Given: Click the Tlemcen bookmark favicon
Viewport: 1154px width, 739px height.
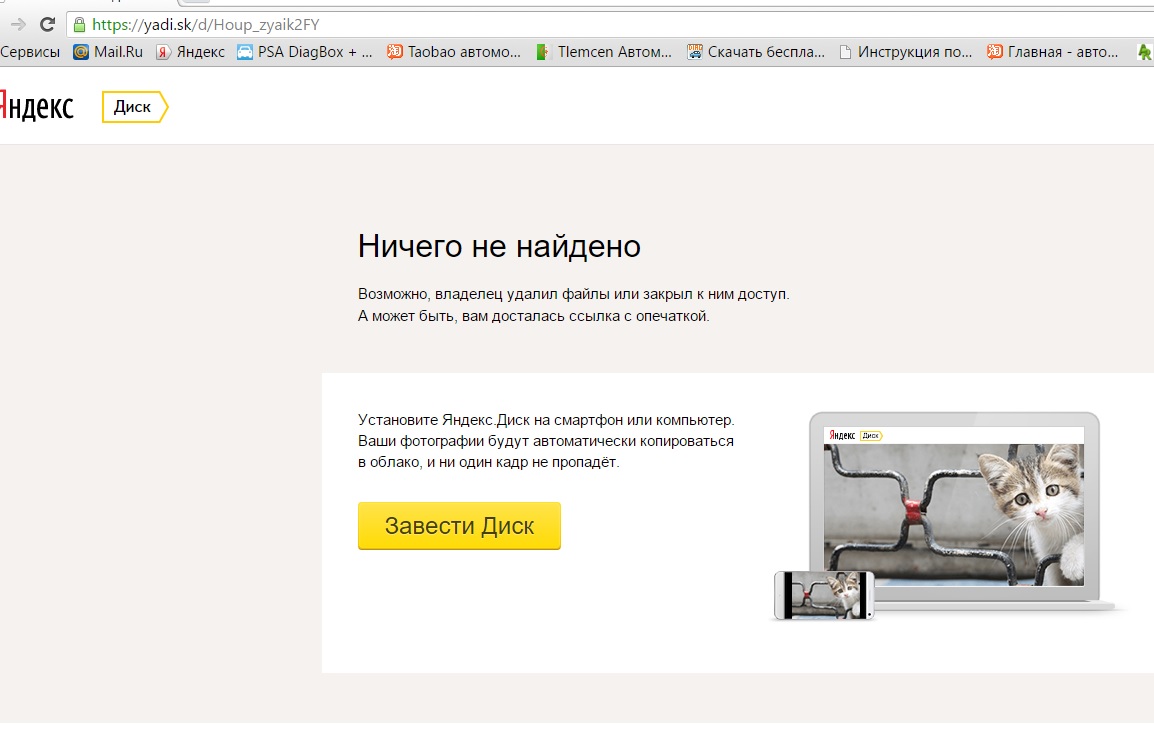Looking at the screenshot, I should pos(543,52).
